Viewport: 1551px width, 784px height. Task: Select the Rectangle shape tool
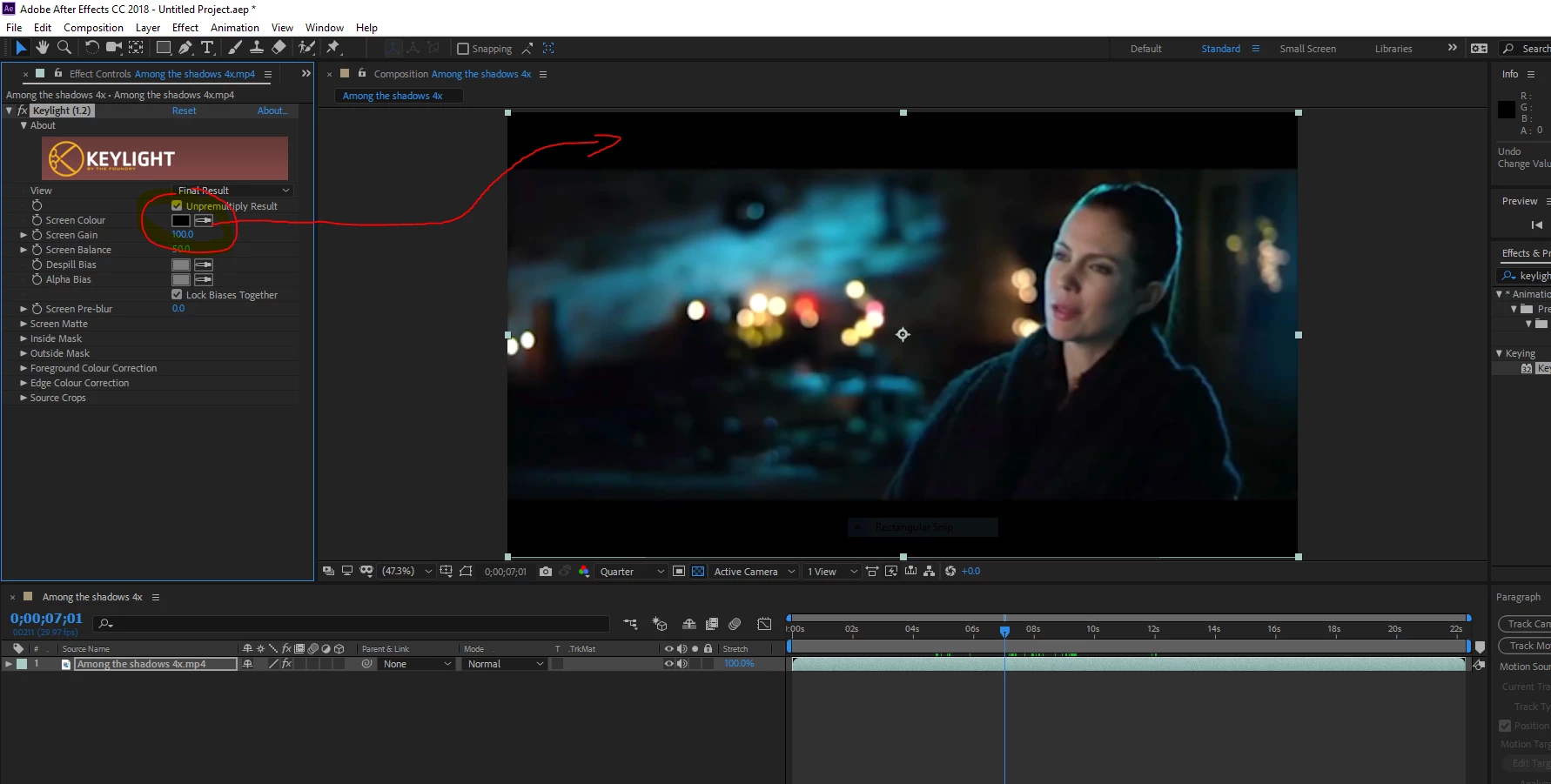click(164, 48)
